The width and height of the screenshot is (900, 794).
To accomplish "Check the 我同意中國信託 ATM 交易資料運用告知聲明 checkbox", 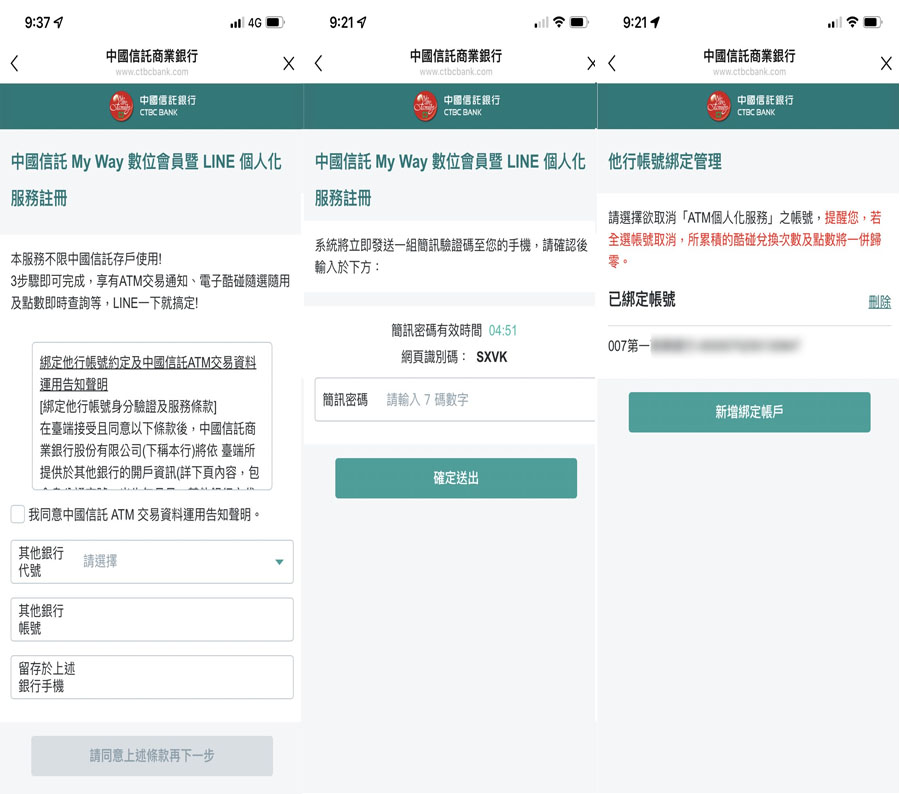I will tap(18, 514).
